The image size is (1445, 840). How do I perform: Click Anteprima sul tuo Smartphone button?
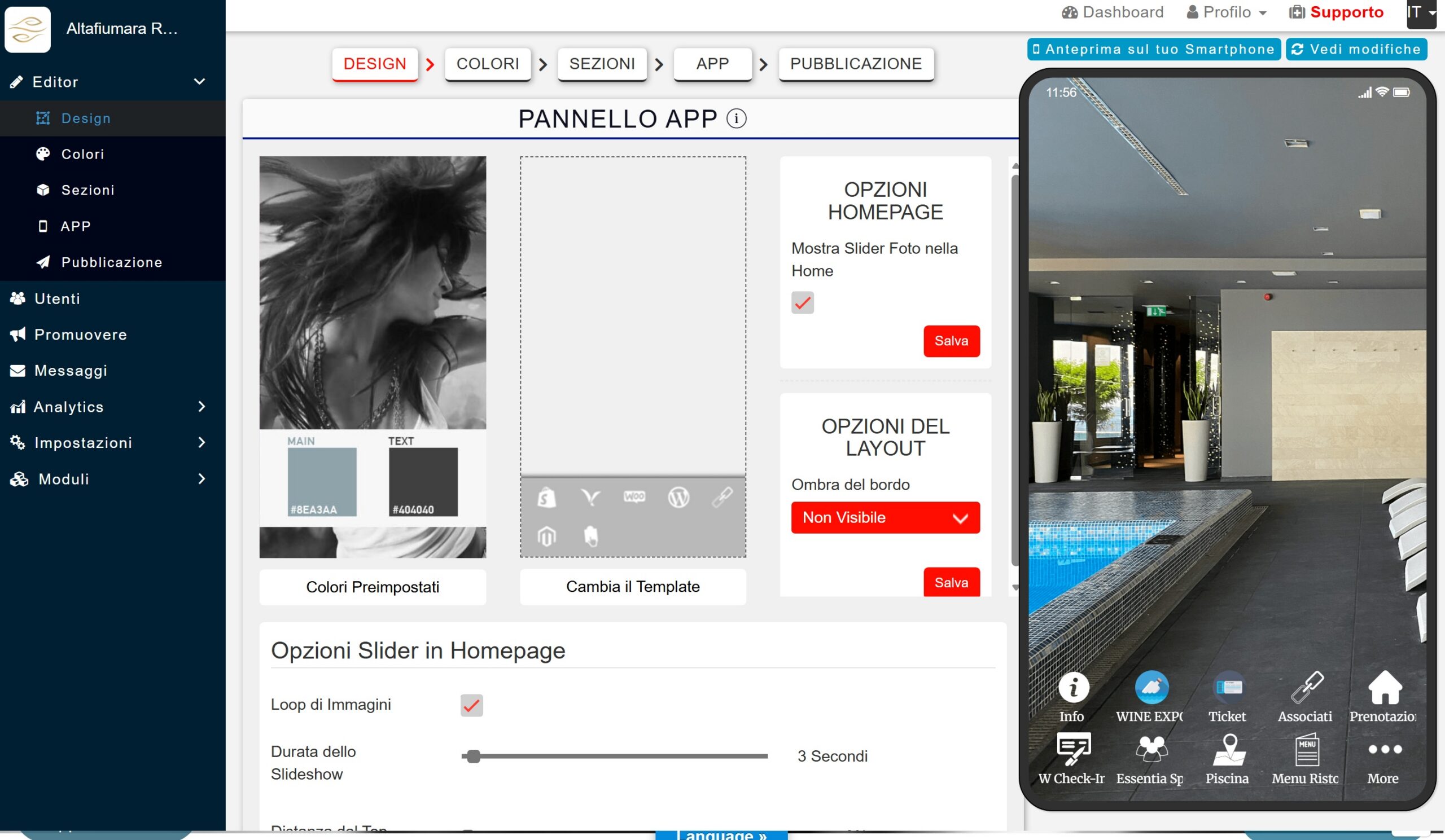pos(1153,49)
